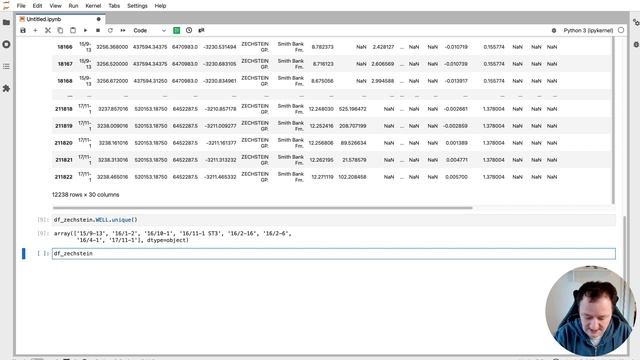Select row index 18168 in the table
The width and height of the screenshot is (640, 360).
coord(64,81)
